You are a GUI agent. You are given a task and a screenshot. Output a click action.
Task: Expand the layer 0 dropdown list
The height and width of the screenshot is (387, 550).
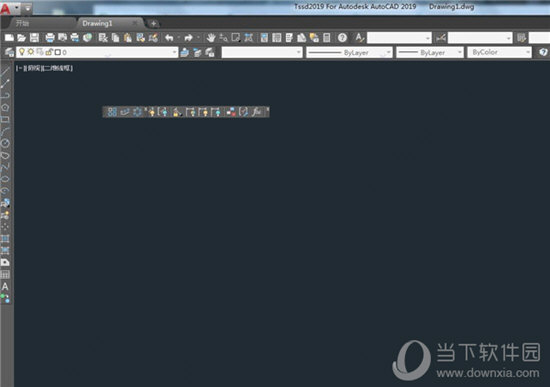tap(174, 52)
